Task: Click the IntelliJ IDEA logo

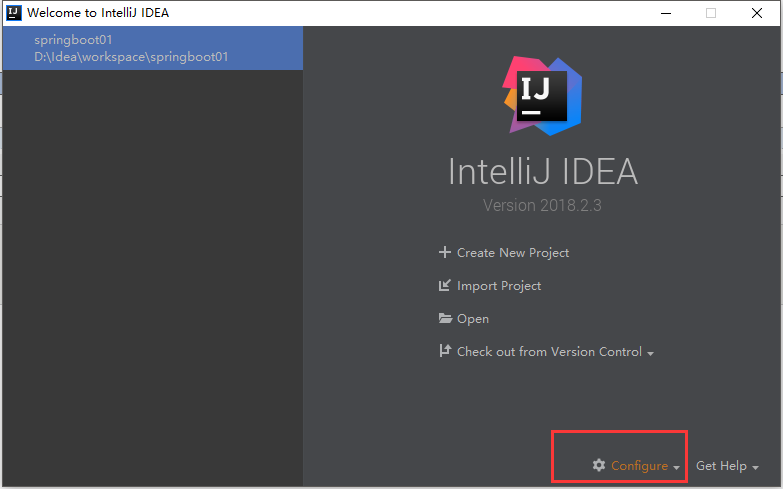Action: (x=542, y=95)
